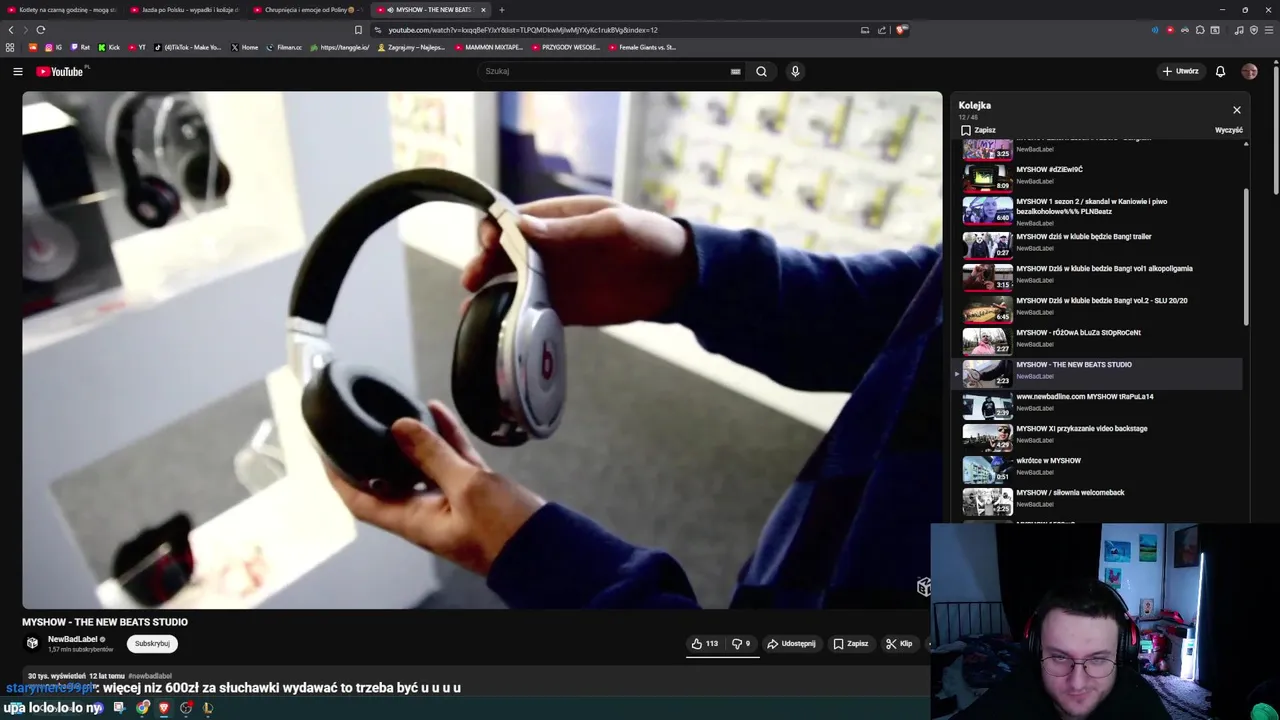
Task: Open the Brave VPN shield icon
Action: pos(1254,30)
